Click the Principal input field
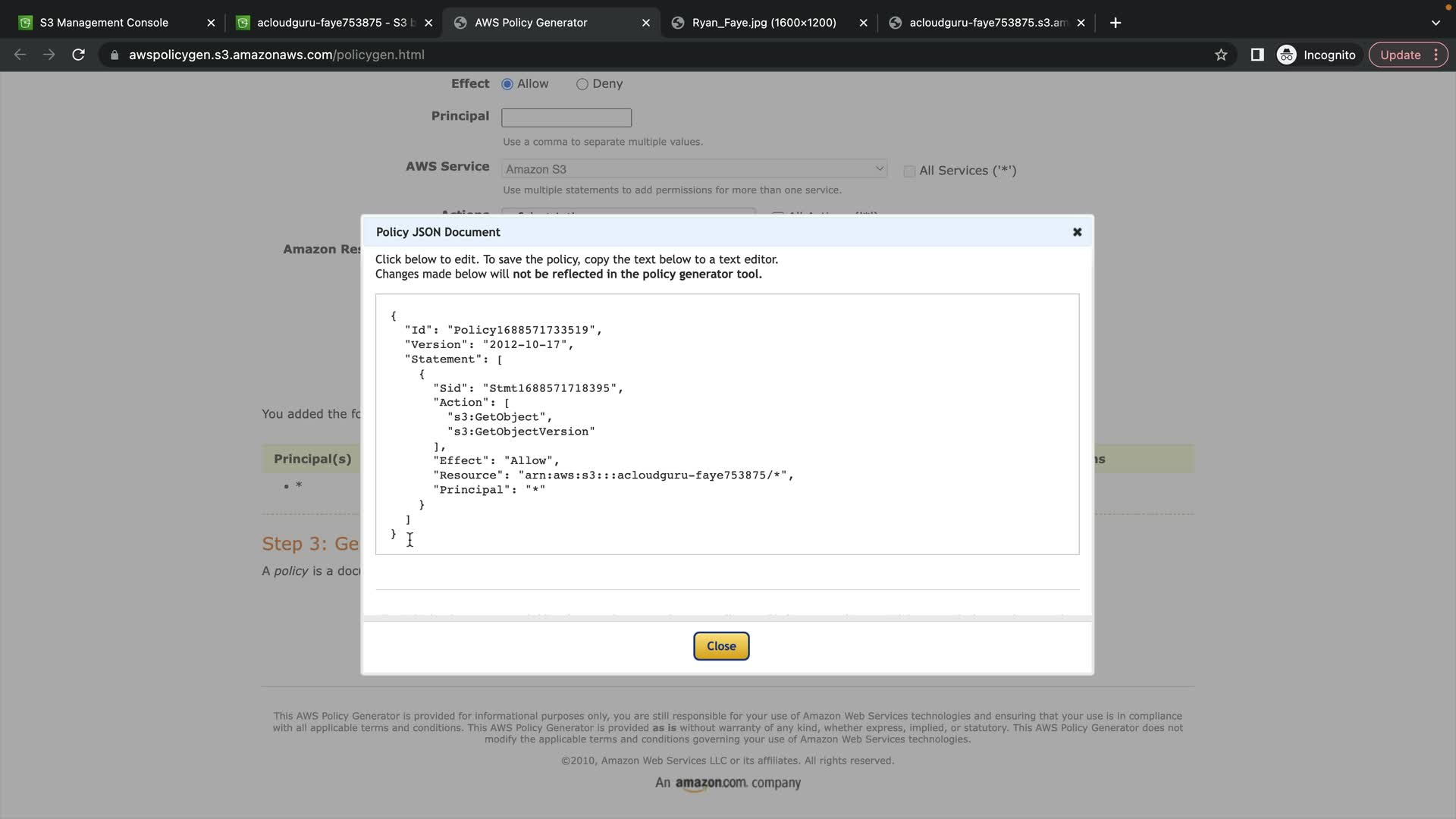The height and width of the screenshot is (819, 1456). (x=566, y=118)
